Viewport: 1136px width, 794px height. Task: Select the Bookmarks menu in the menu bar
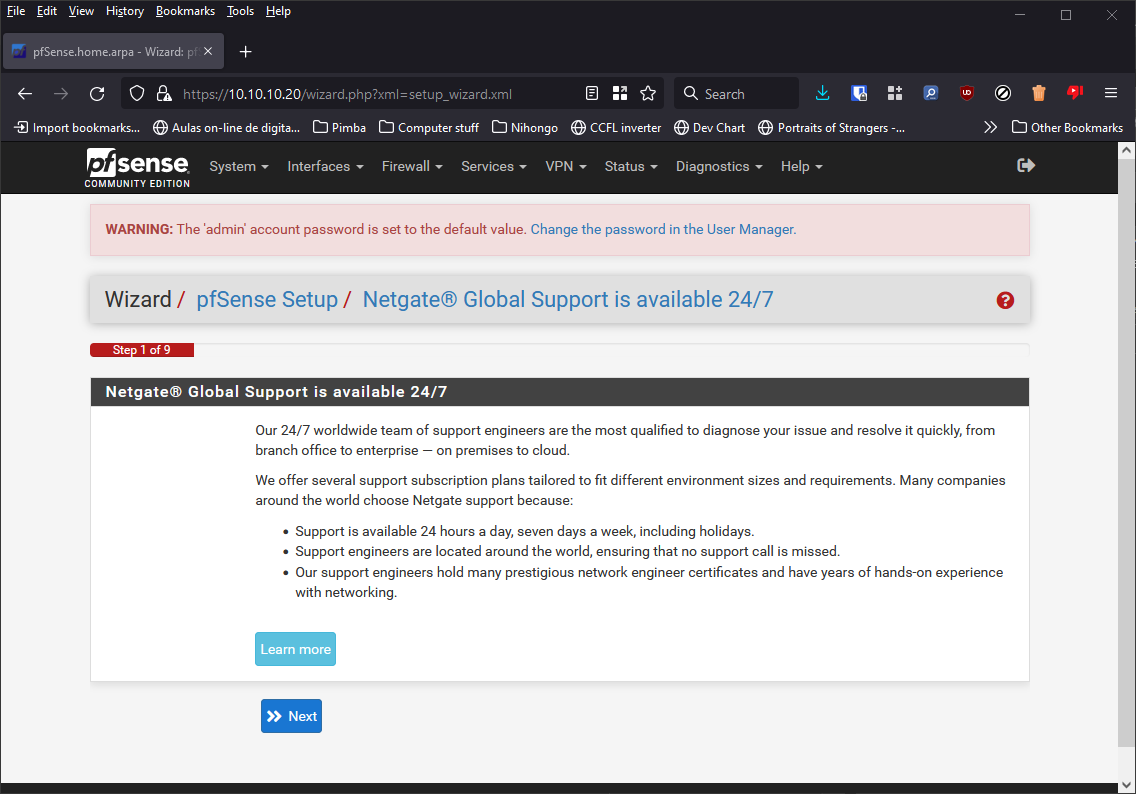(185, 11)
